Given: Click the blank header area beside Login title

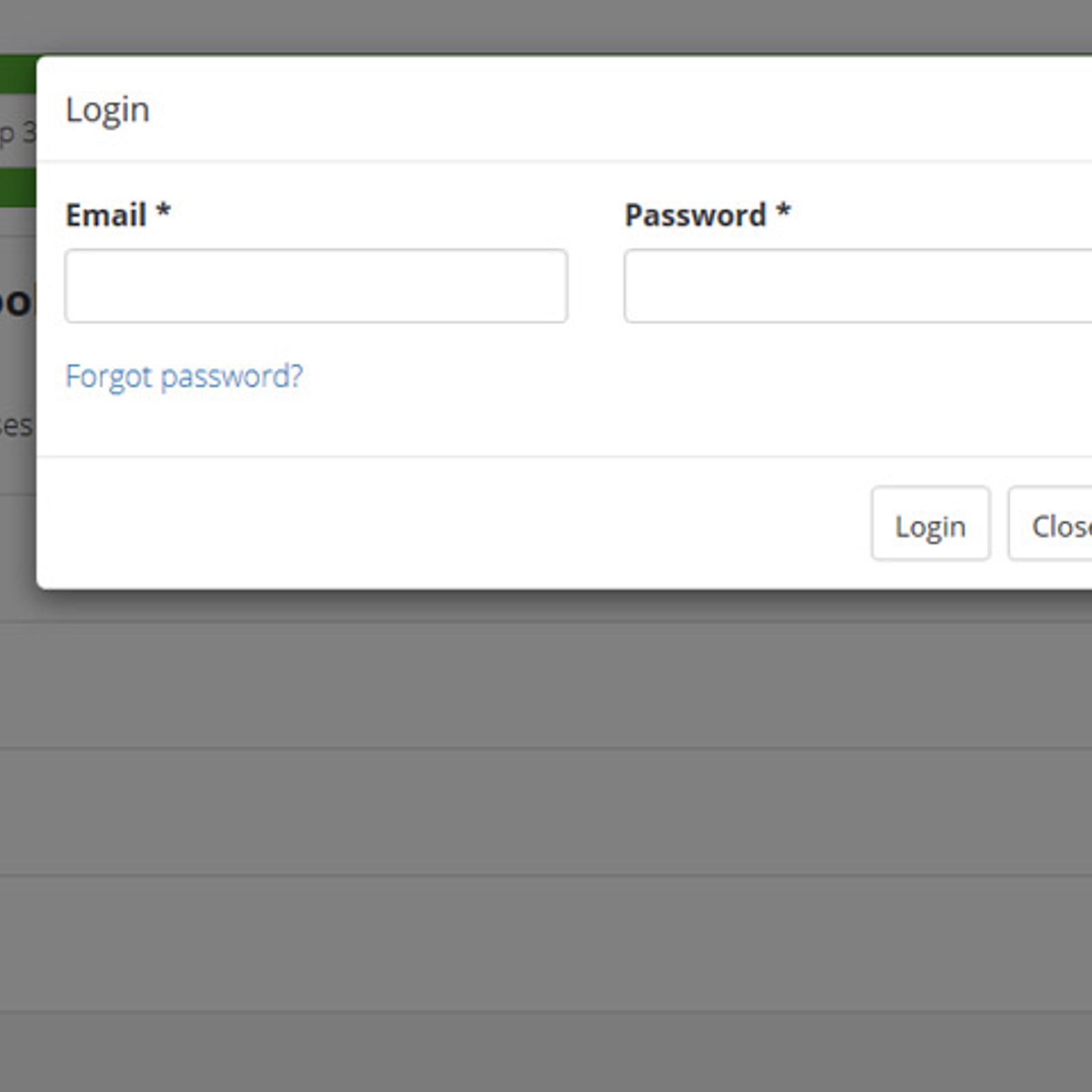Looking at the screenshot, I should click(614, 109).
